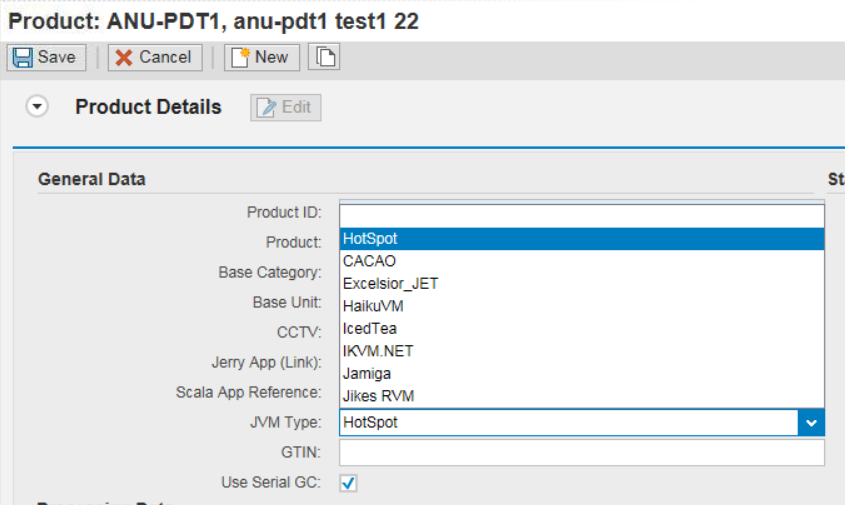
Task: Collapse the Product Details section arrow
Action: [x=38, y=107]
